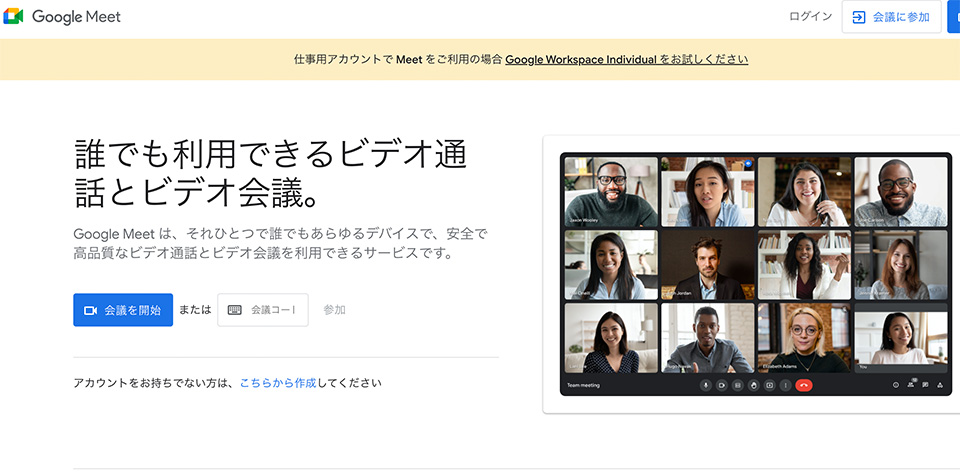Click the meeting info icon in preview

(x=896, y=385)
